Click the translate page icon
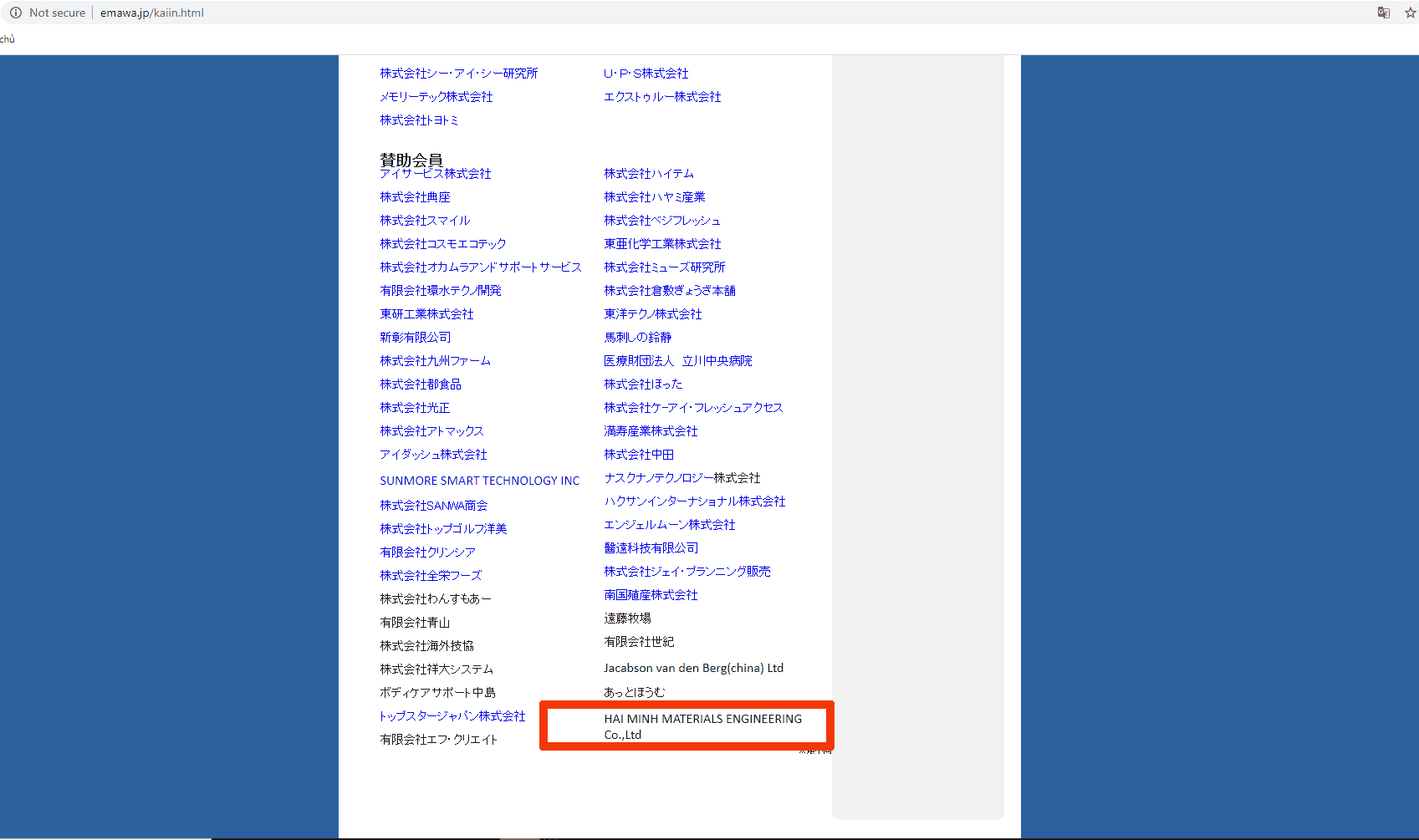The width and height of the screenshot is (1419, 840). (1384, 13)
